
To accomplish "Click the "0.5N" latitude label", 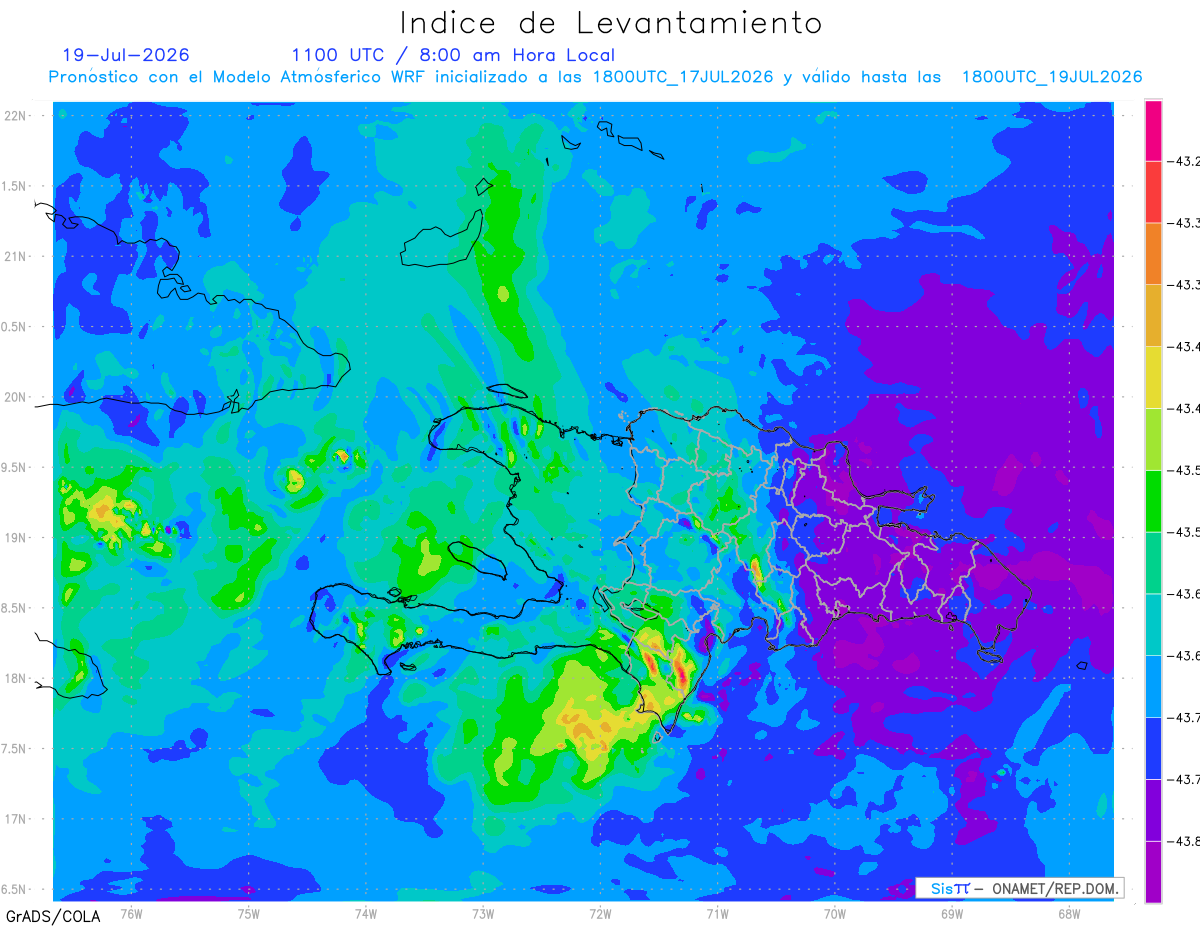I will click(x=16, y=327).
